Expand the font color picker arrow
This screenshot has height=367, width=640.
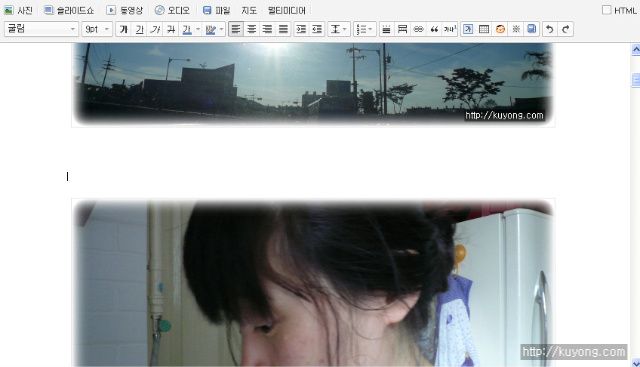[x=198, y=29]
